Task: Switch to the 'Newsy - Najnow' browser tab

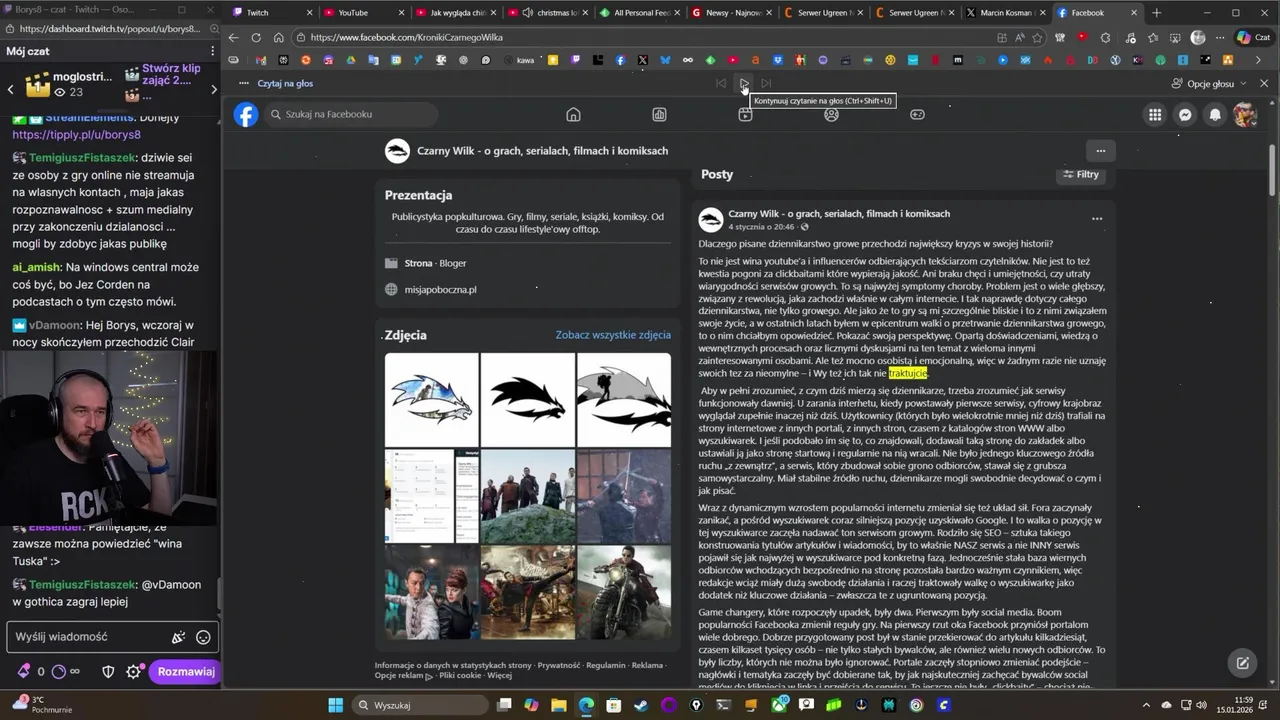Action: [x=731, y=13]
